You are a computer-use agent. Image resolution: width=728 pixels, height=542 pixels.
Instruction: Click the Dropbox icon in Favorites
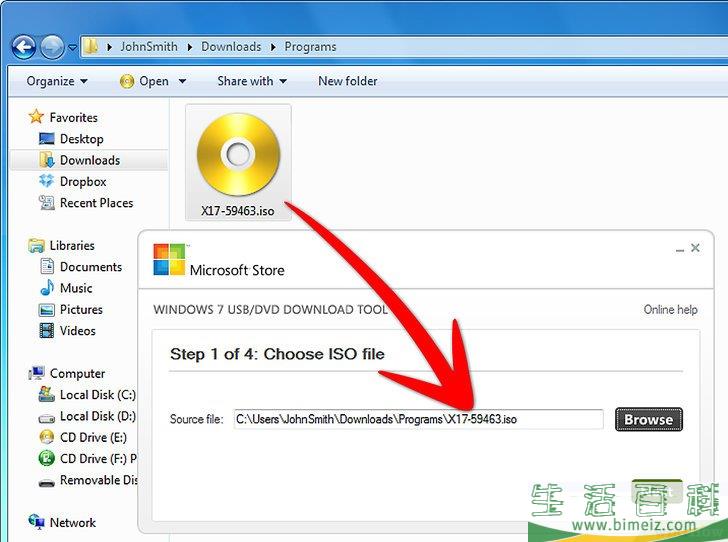coord(46,181)
